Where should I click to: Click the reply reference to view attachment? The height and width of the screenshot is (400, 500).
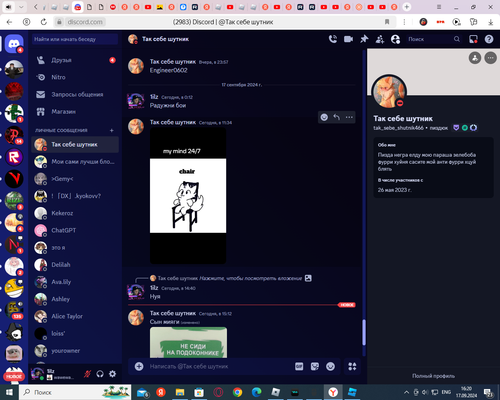click(231, 278)
